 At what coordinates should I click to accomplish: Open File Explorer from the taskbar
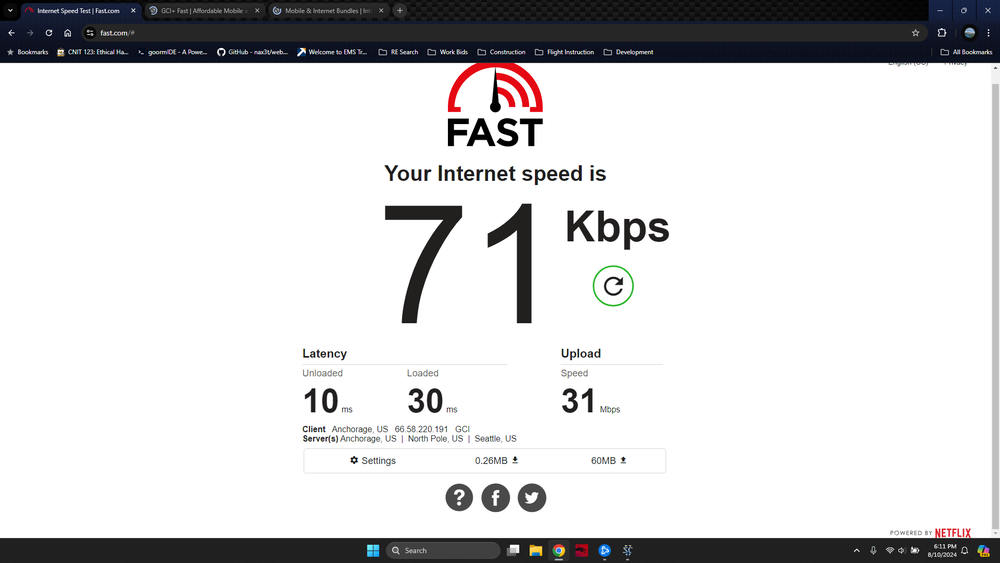pyautogui.click(x=536, y=550)
